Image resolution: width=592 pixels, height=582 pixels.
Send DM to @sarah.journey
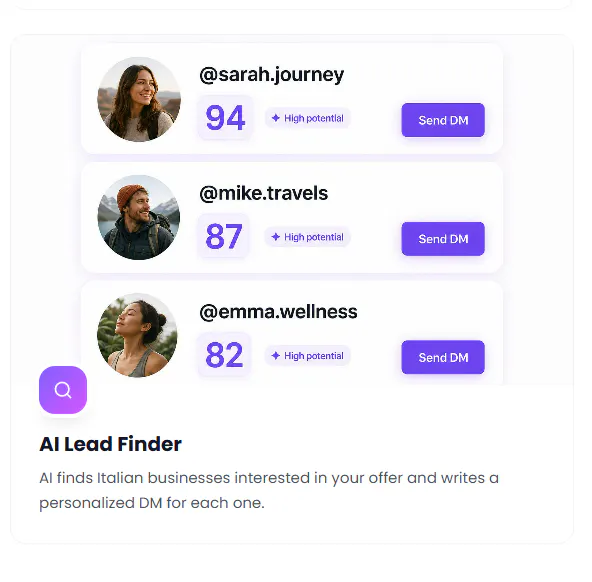point(443,120)
